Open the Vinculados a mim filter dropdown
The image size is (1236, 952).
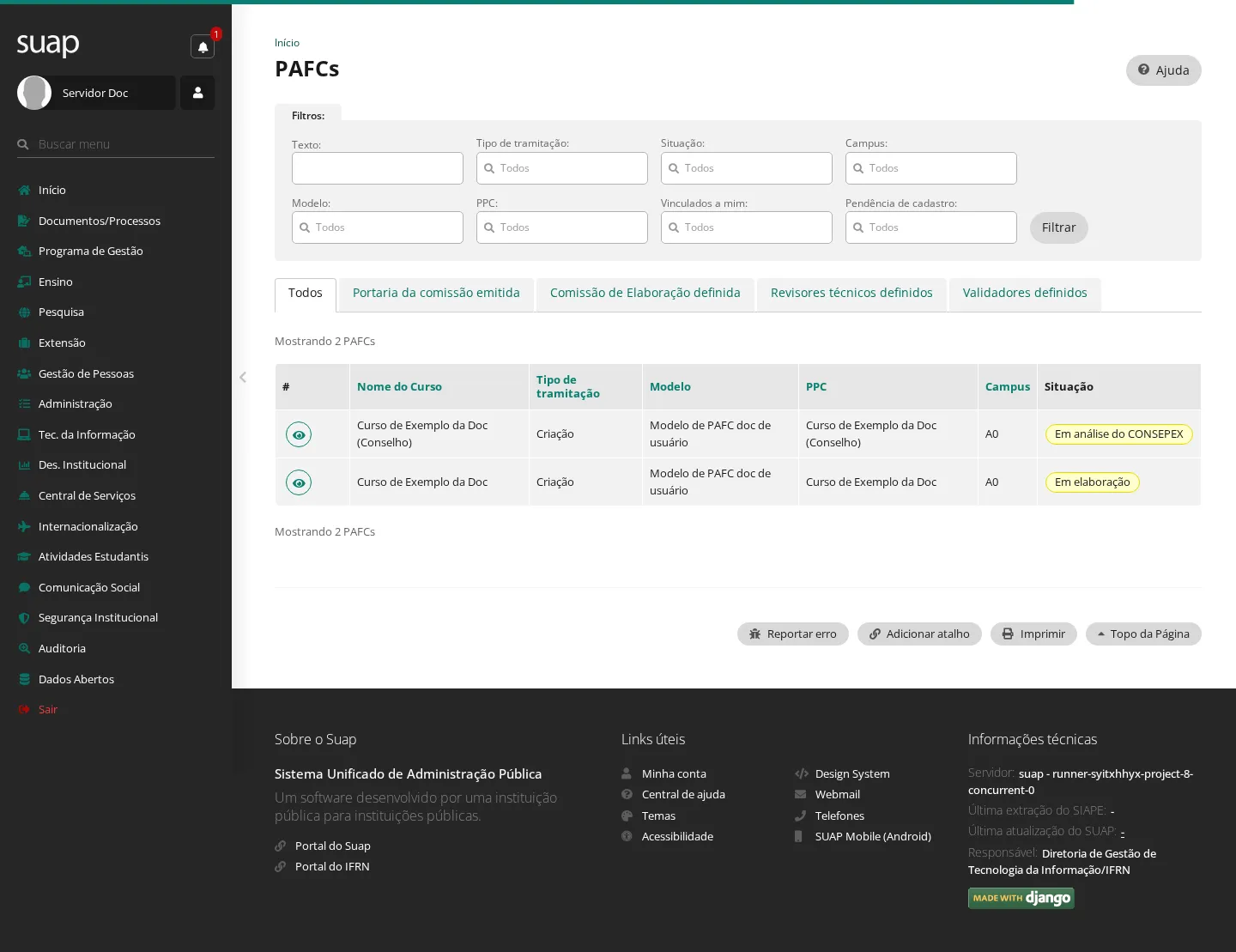[747, 227]
